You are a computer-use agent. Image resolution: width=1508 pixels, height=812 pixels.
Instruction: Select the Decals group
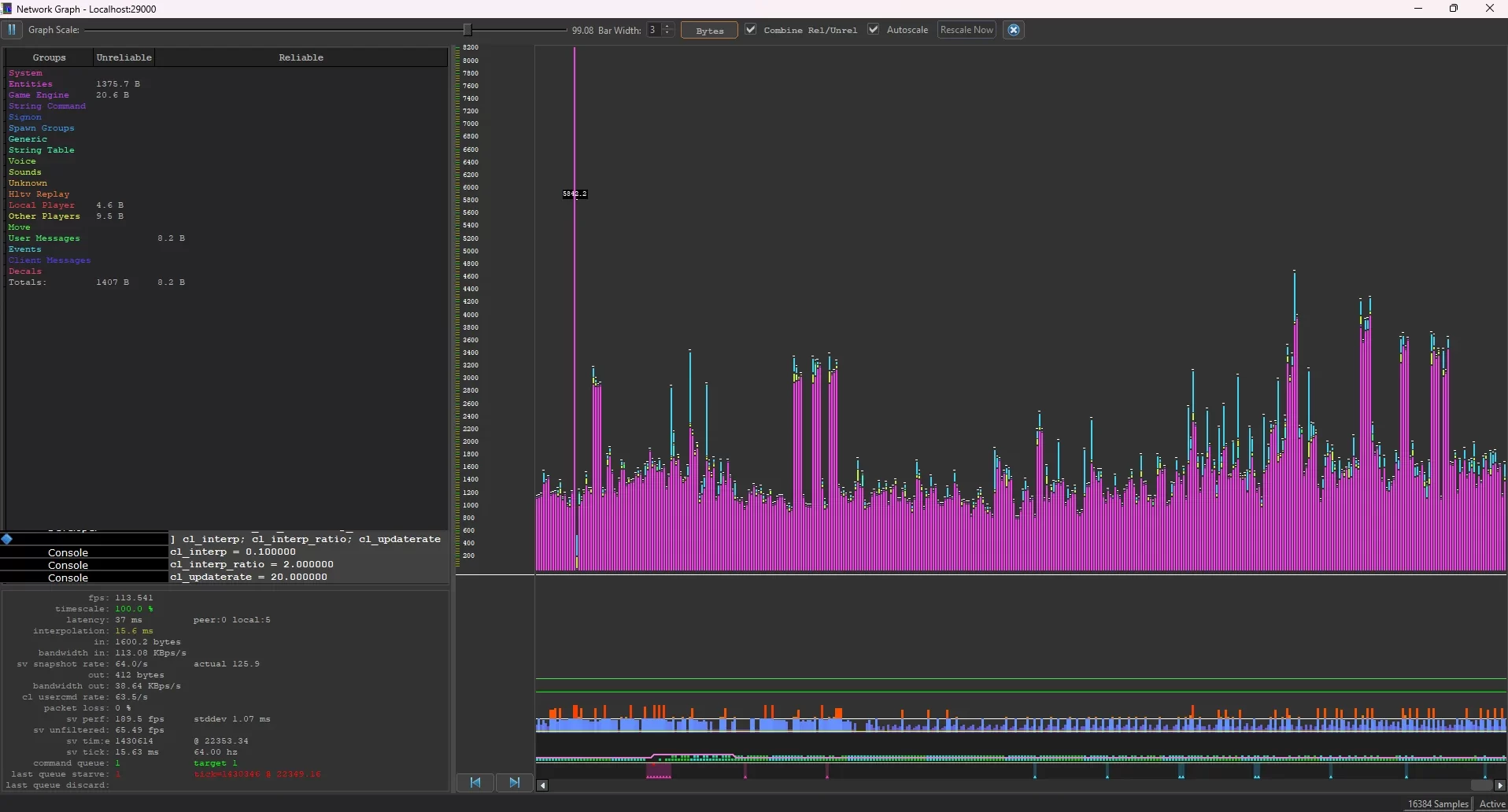[x=25, y=271]
